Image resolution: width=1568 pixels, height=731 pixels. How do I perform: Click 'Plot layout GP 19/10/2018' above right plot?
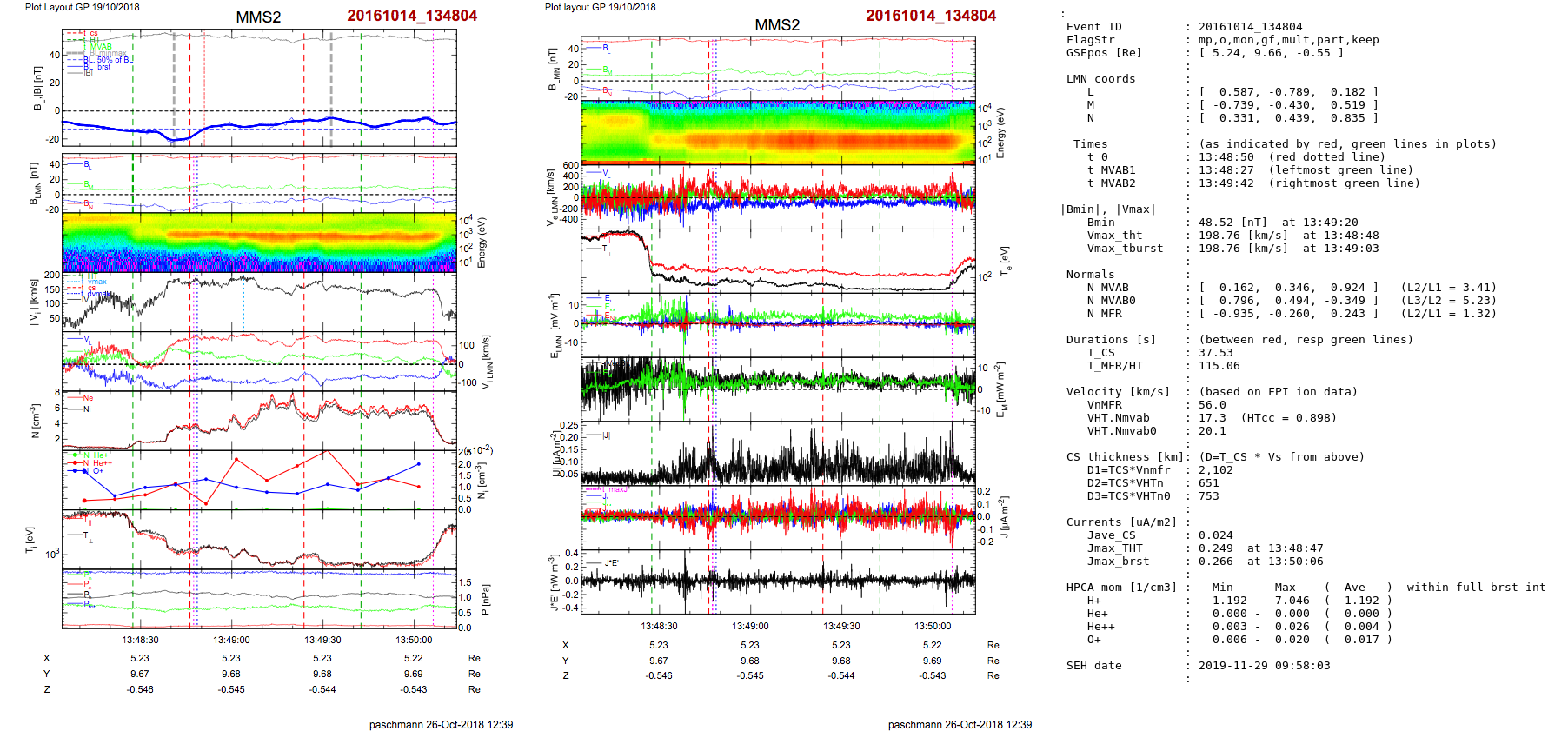[x=601, y=7]
